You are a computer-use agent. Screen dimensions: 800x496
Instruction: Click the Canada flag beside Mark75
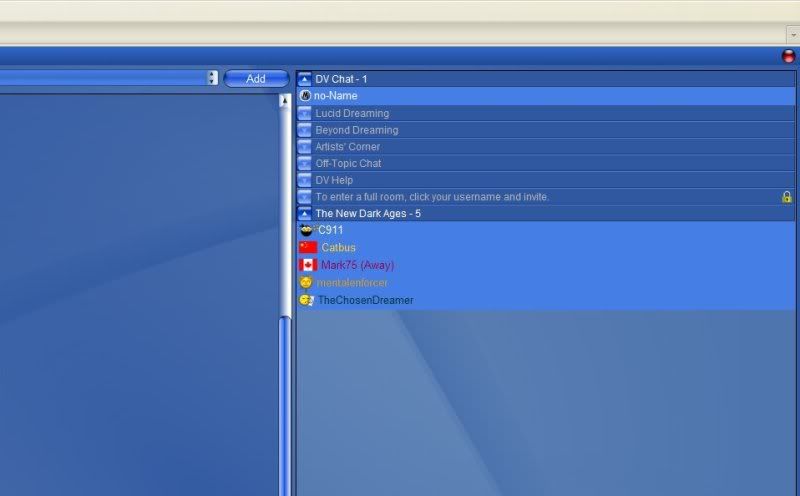point(308,265)
